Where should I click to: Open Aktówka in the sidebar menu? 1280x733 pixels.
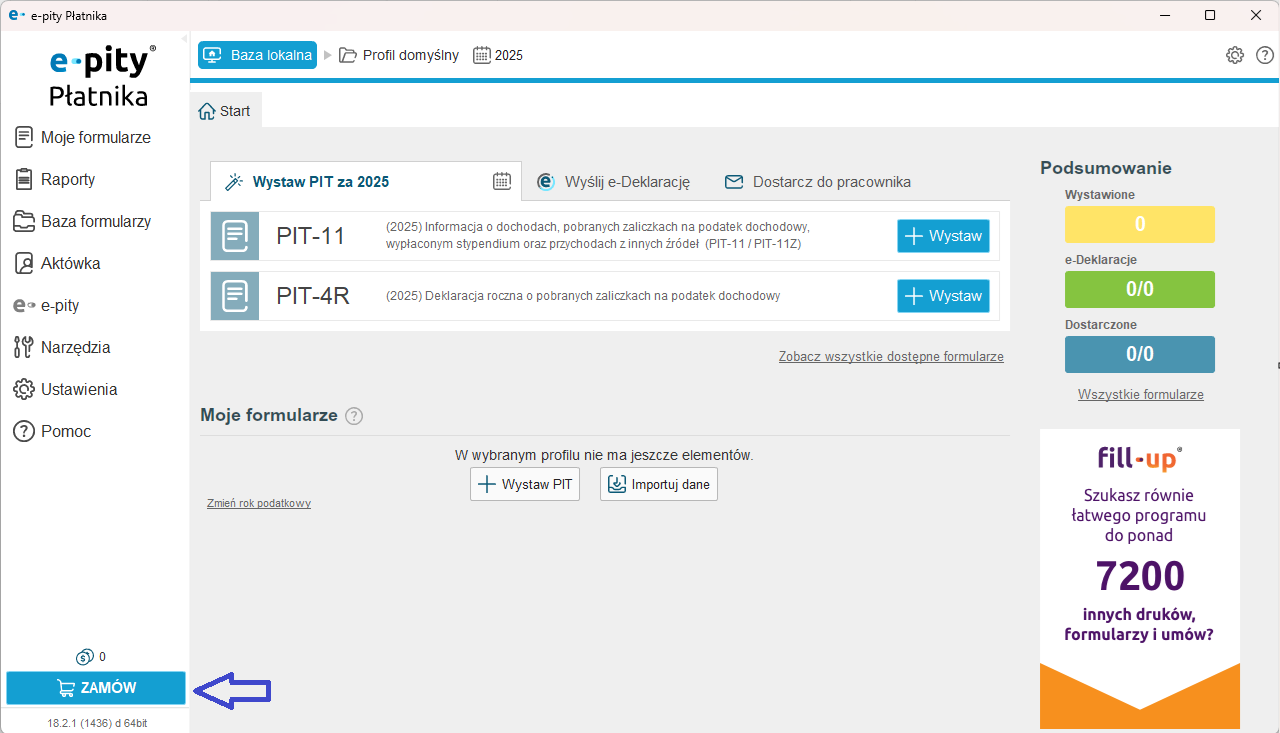[70, 264]
